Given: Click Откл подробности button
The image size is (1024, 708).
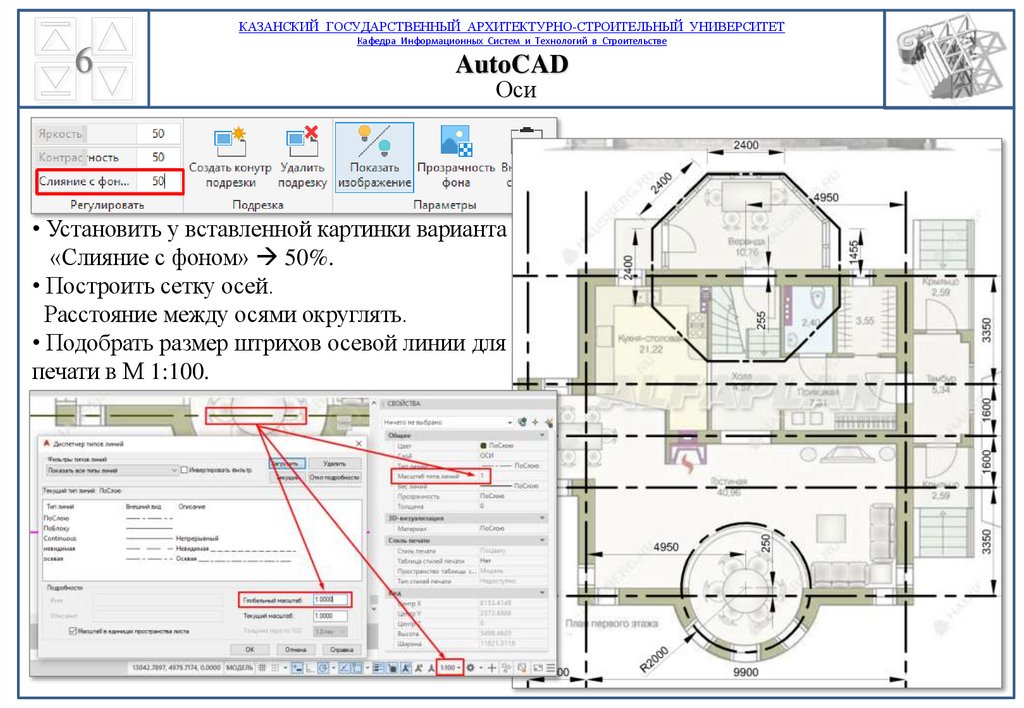Looking at the screenshot, I should (x=334, y=477).
